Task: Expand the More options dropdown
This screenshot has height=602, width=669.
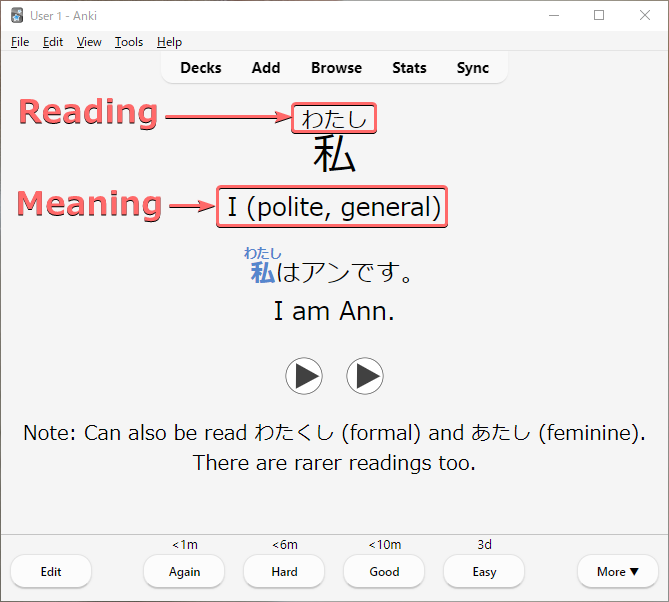Action: (x=618, y=571)
